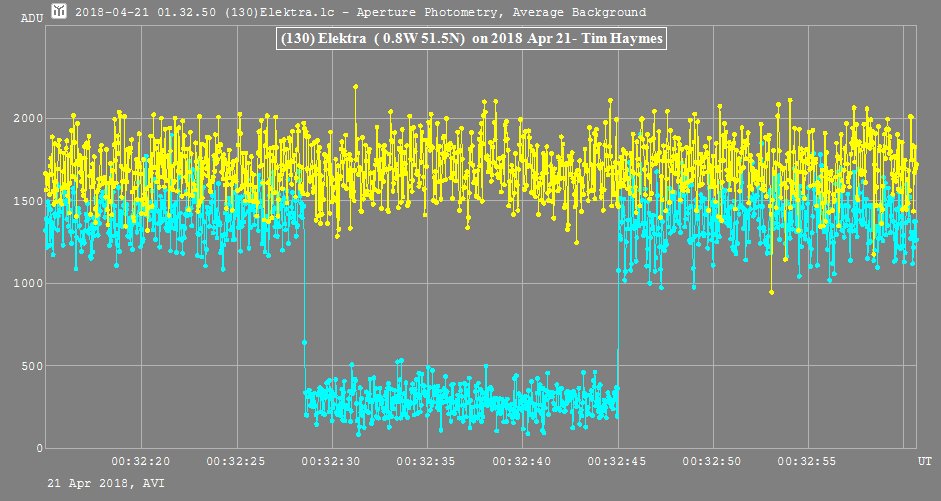
Task: Select the 00:32:50 time axis label
Action: tap(712, 460)
